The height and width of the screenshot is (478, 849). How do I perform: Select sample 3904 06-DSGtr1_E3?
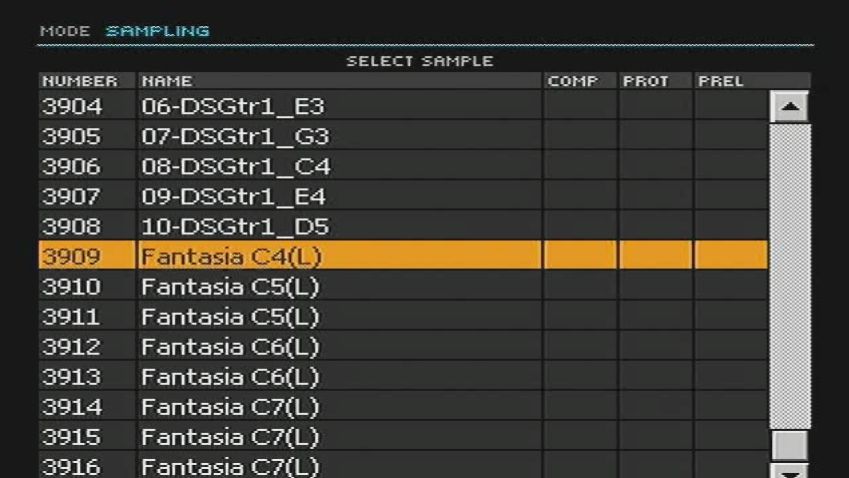[233, 106]
